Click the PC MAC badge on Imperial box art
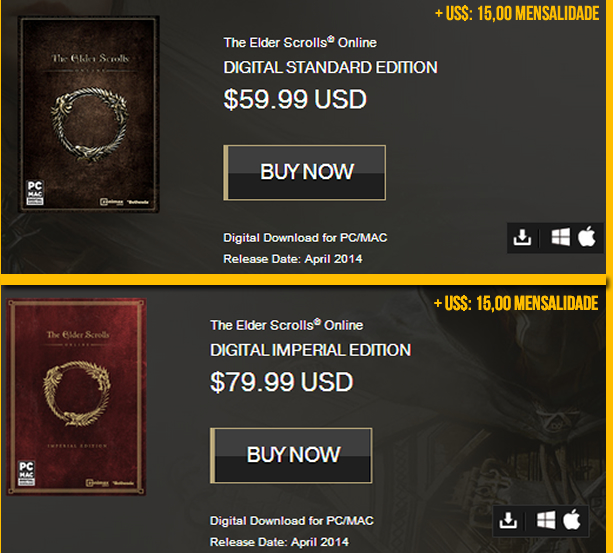Screen dimensions: 613x553 click(x=27, y=473)
